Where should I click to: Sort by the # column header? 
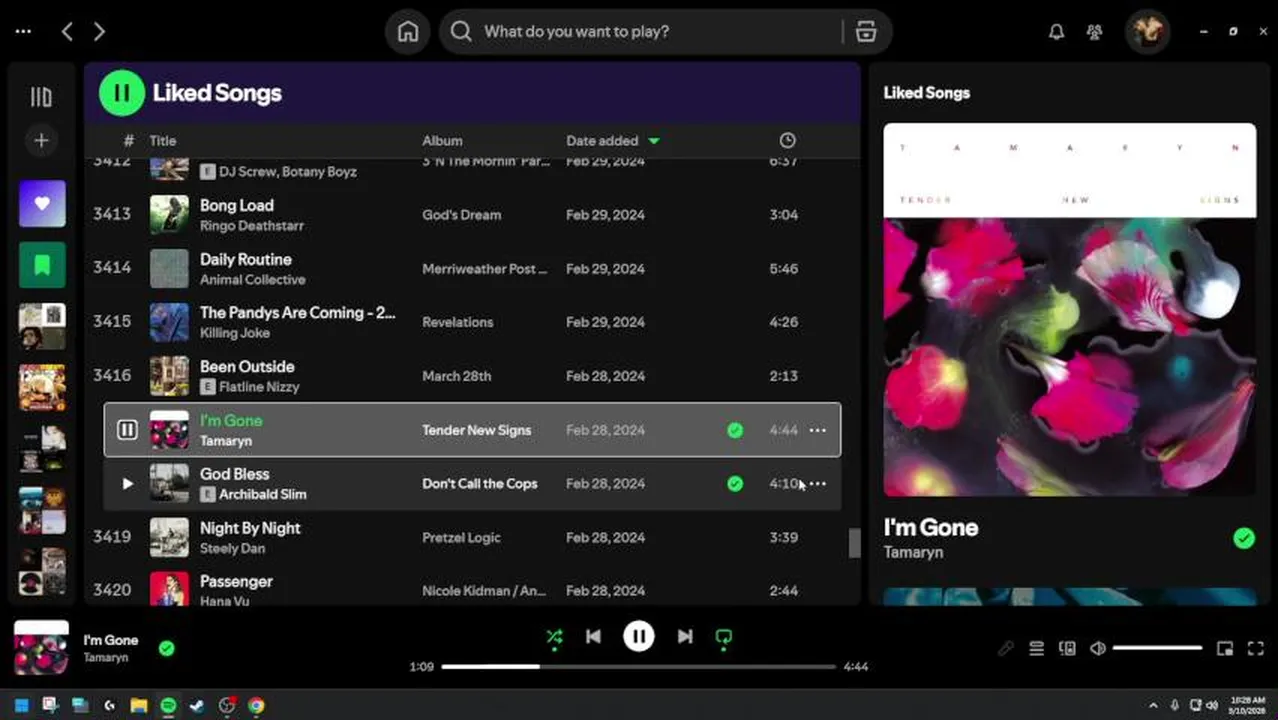128,141
